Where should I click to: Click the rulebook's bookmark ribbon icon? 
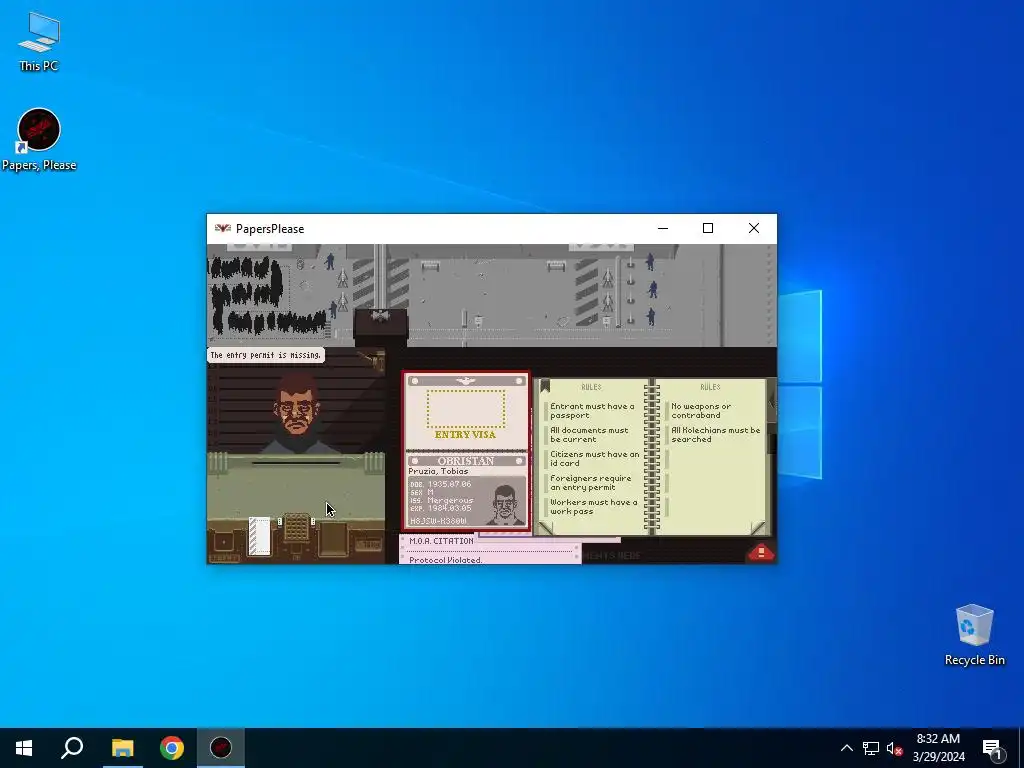pos(545,386)
